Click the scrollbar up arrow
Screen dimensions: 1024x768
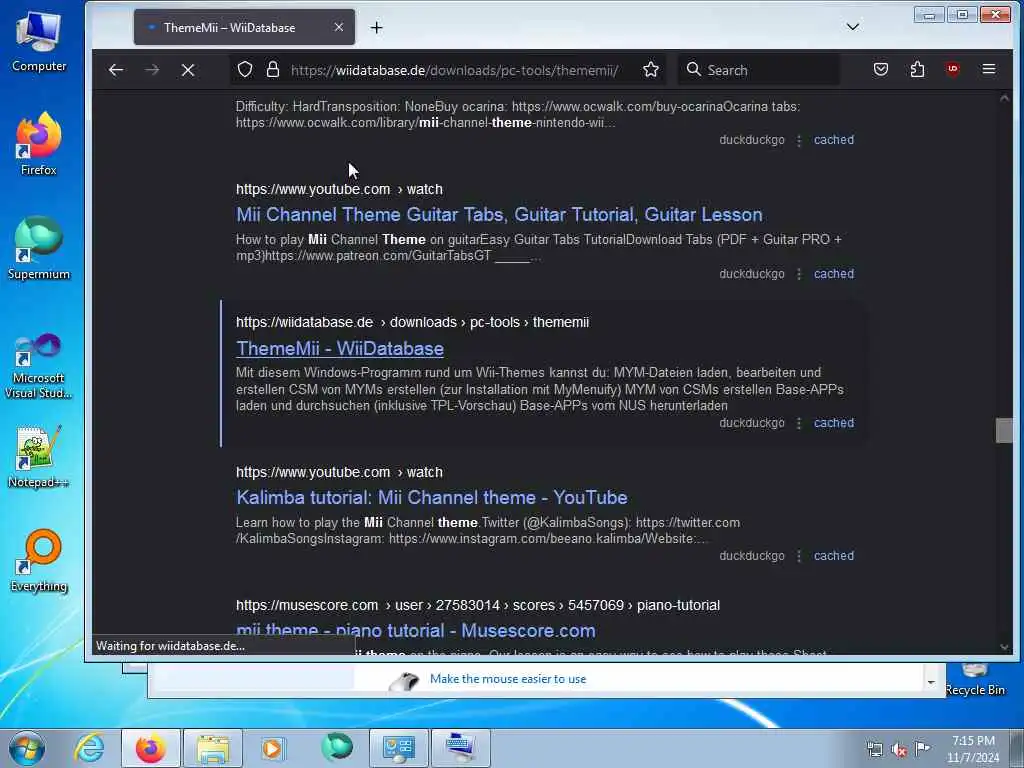[1004, 98]
